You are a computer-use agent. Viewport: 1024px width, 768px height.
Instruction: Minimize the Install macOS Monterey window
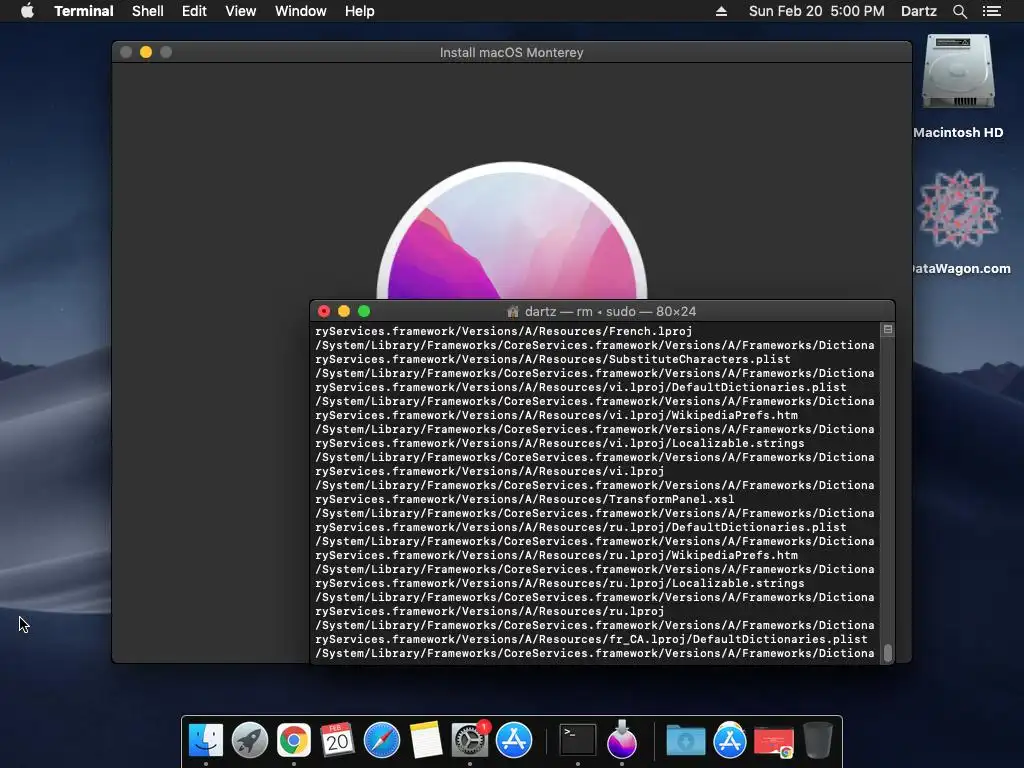tap(146, 52)
